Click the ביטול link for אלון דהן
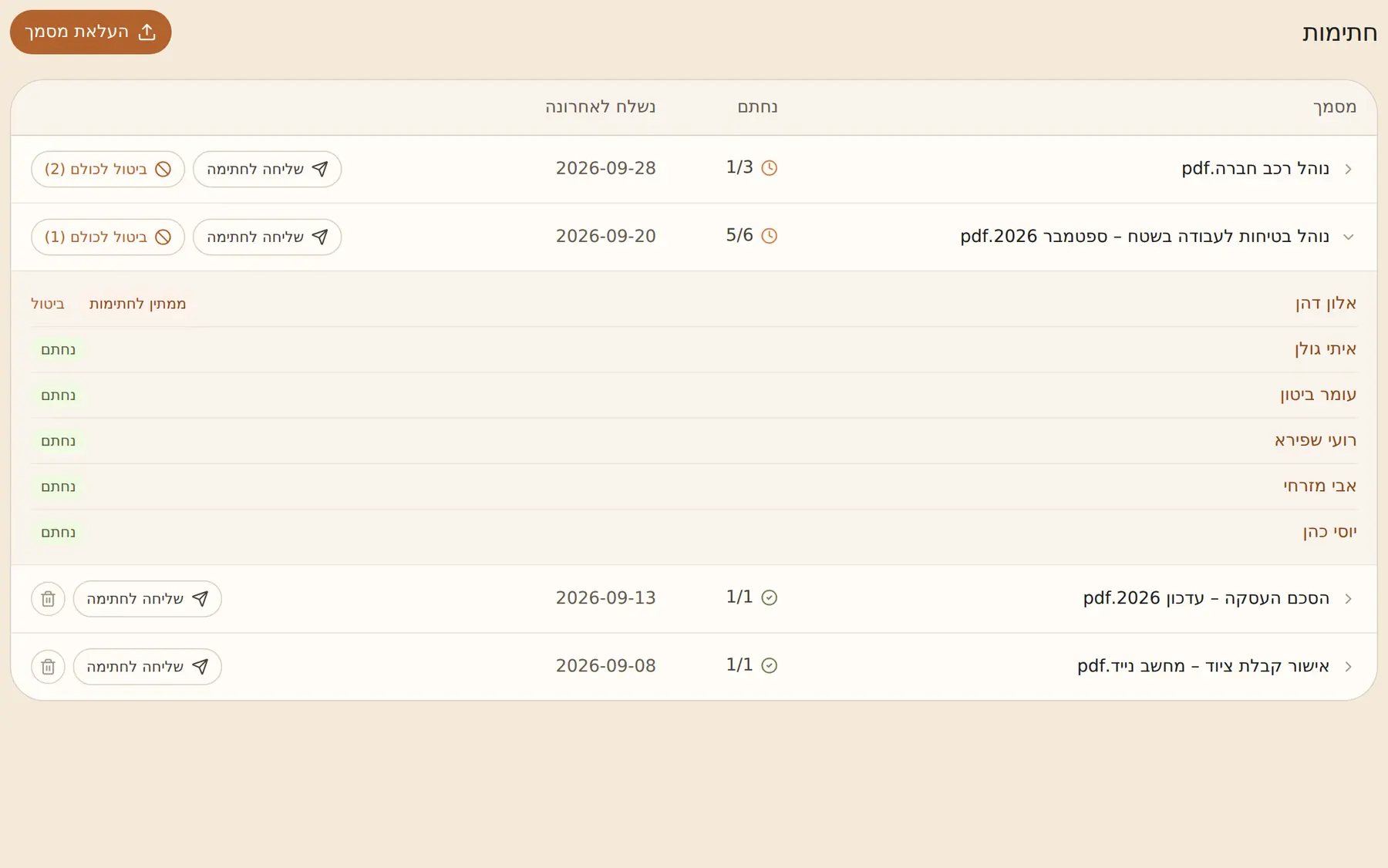This screenshot has height=868, width=1388. pyautogui.click(x=48, y=304)
